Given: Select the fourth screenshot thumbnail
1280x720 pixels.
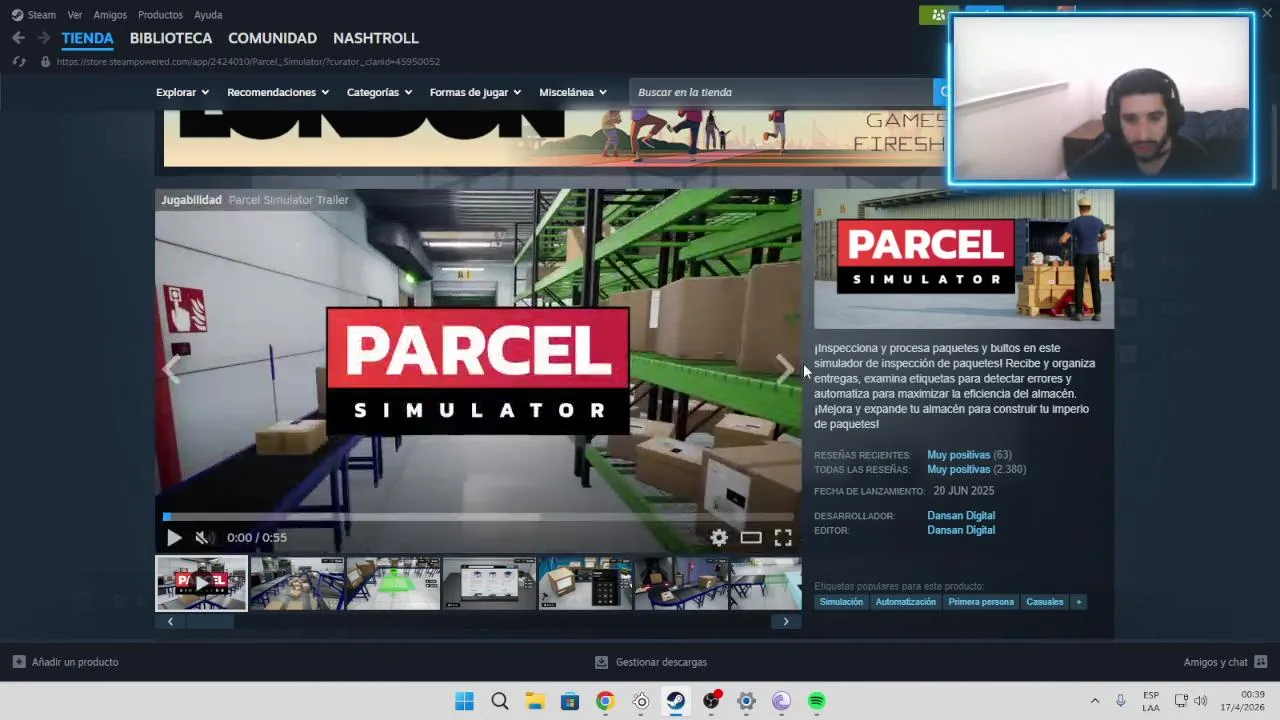Looking at the screenshot, I should 489,583.
